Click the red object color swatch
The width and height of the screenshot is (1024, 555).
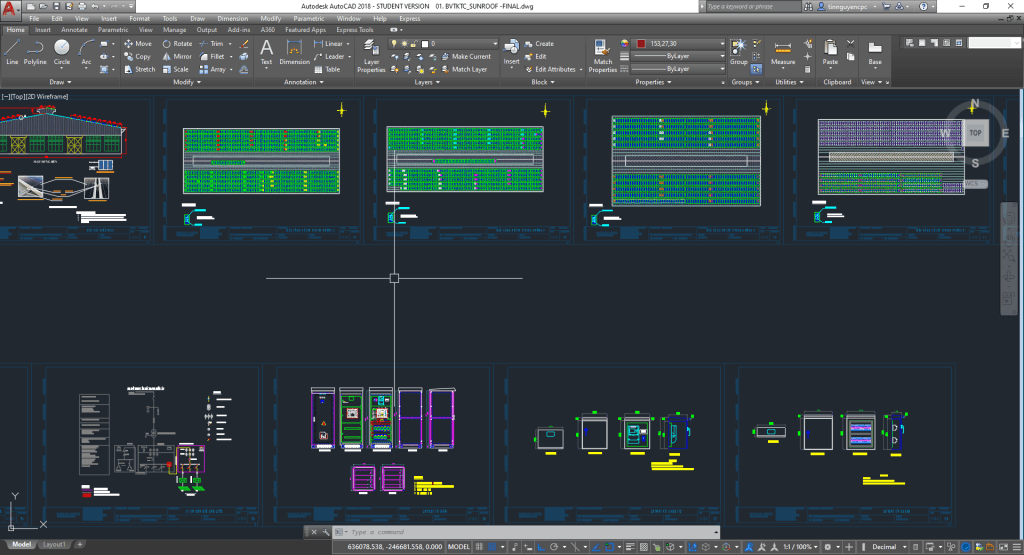[x=641, y=44]
